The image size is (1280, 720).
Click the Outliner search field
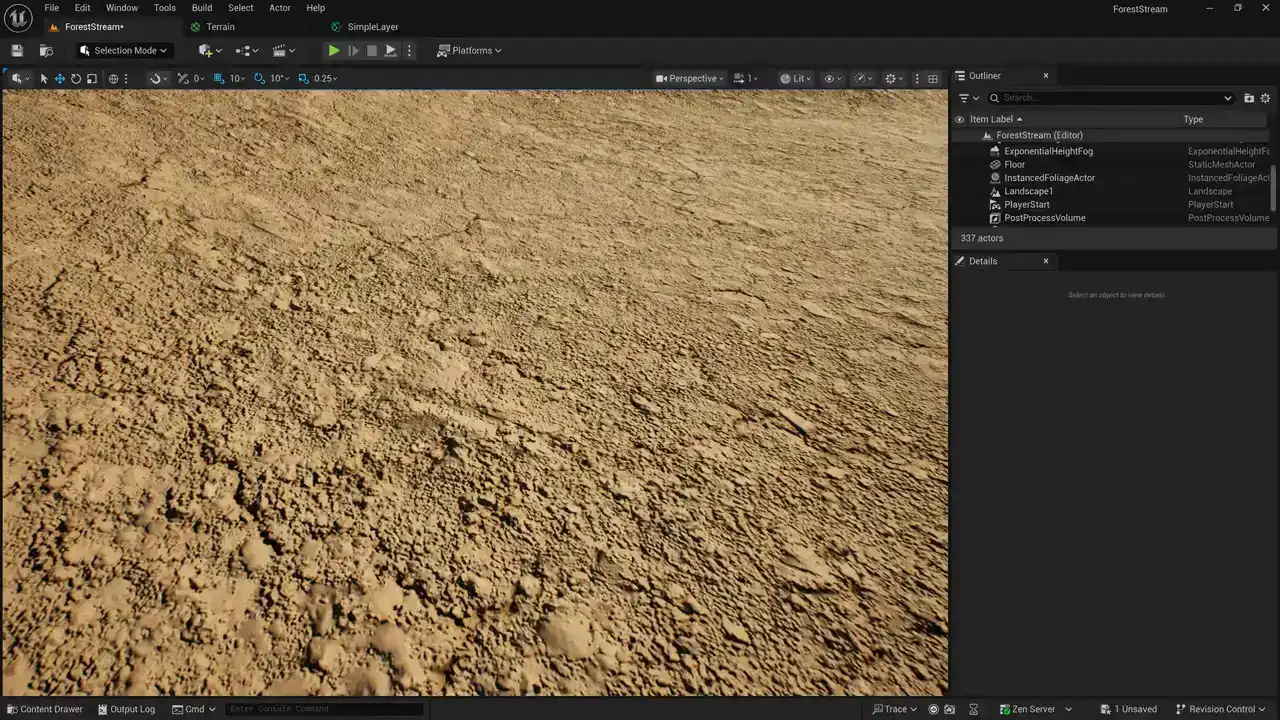1110,98
